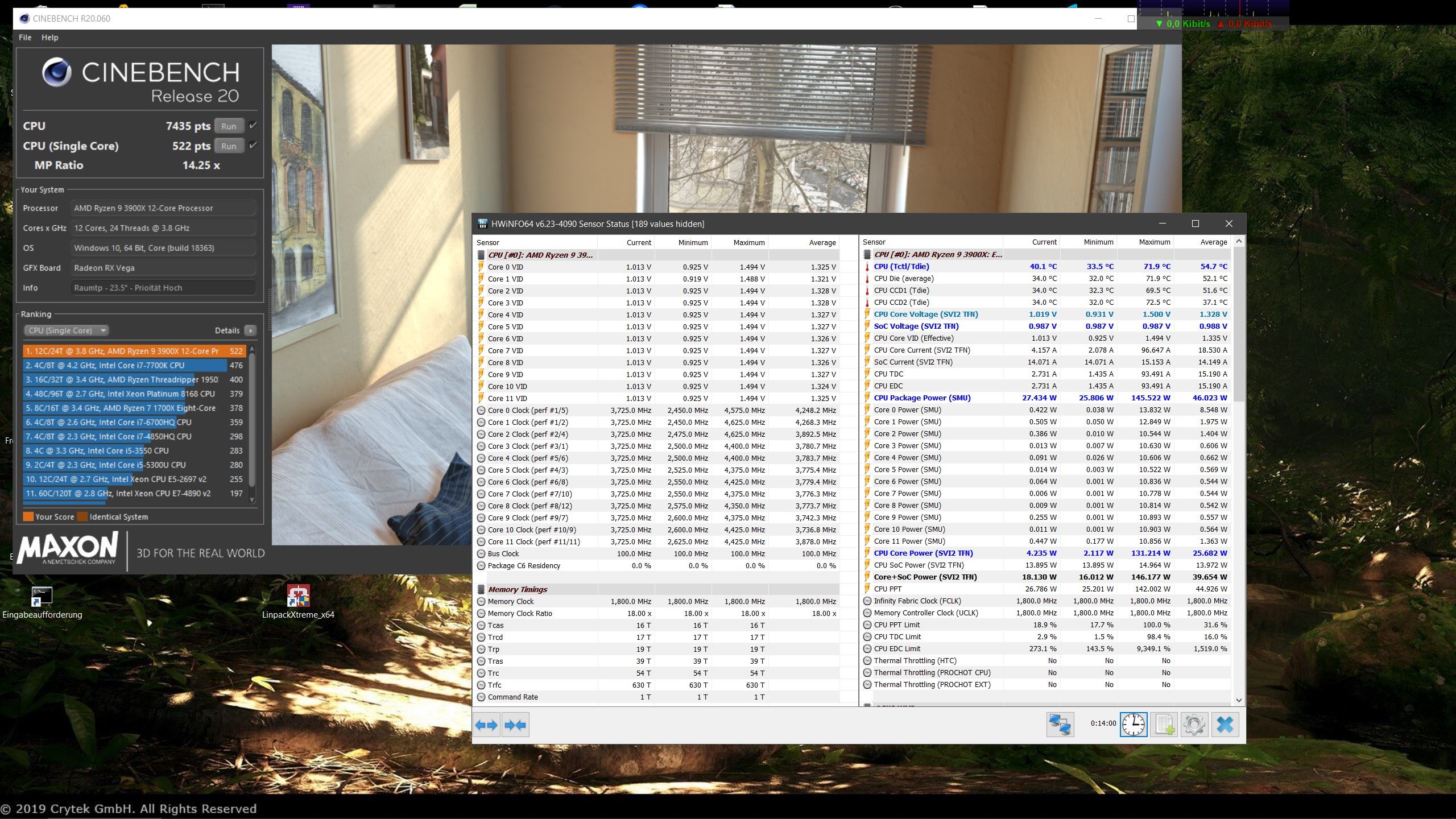The image size is (1456, 819).
Task: Open HWiNFO remote network monitoring icon
Action: pyautogui.click(x=1060, y=725)
